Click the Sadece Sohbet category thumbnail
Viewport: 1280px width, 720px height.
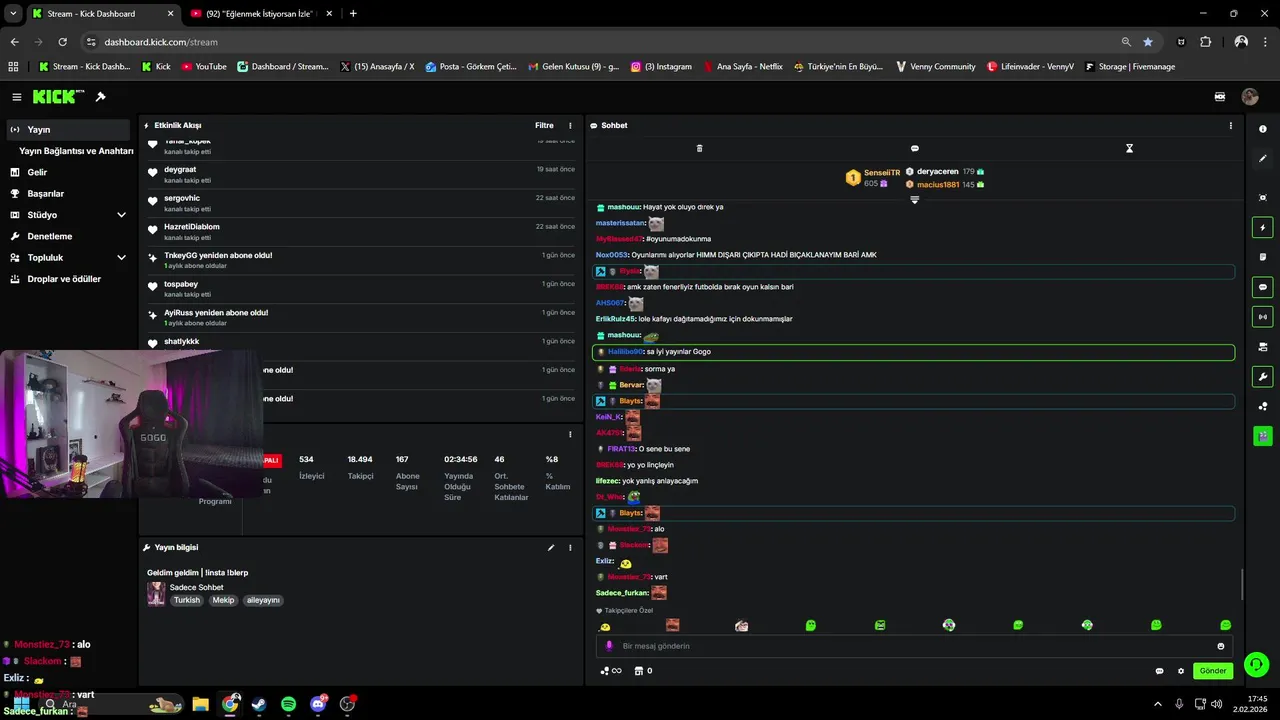156,594
